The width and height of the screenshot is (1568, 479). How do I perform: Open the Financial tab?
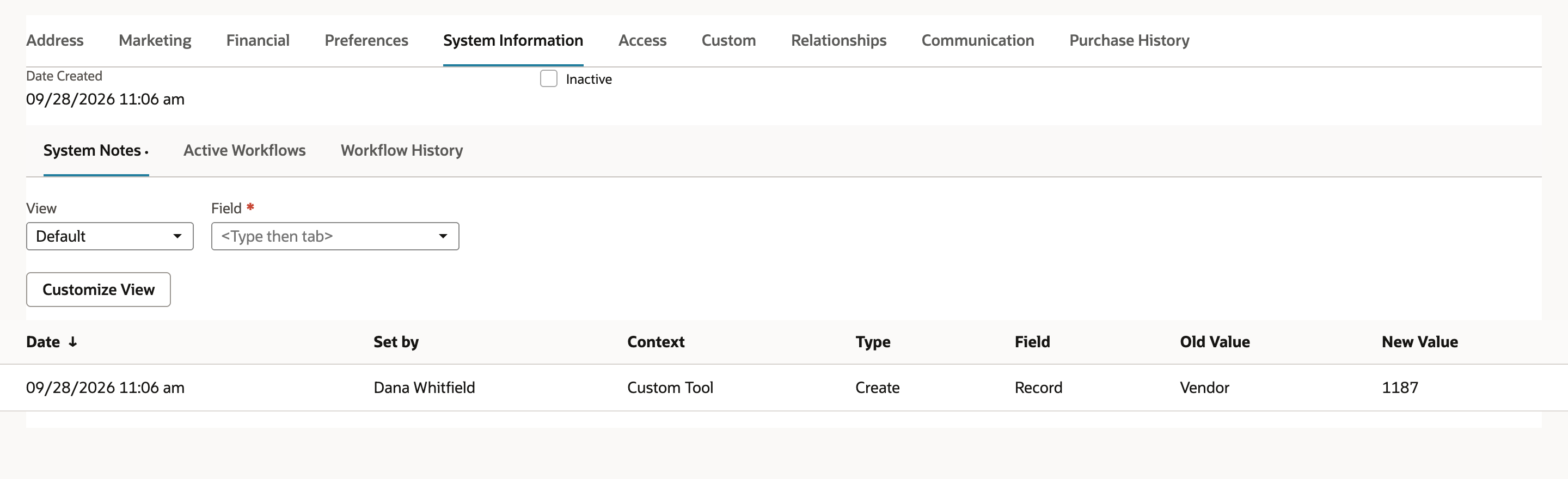(258, 40)
